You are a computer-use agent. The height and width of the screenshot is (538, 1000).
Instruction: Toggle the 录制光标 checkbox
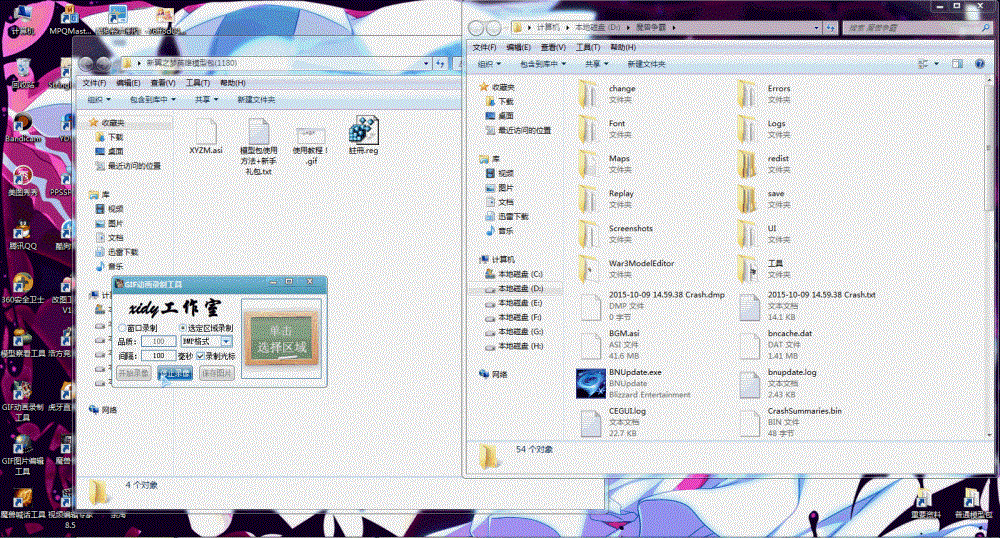pos(201,355)
